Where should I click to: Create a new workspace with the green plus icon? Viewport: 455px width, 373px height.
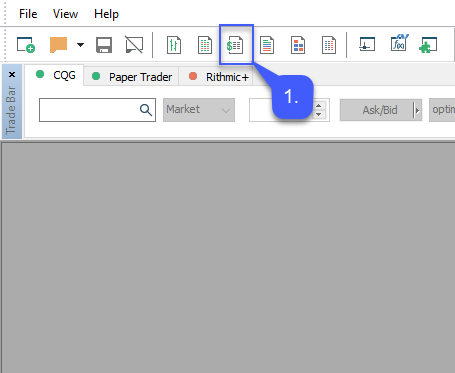(26, 45)
